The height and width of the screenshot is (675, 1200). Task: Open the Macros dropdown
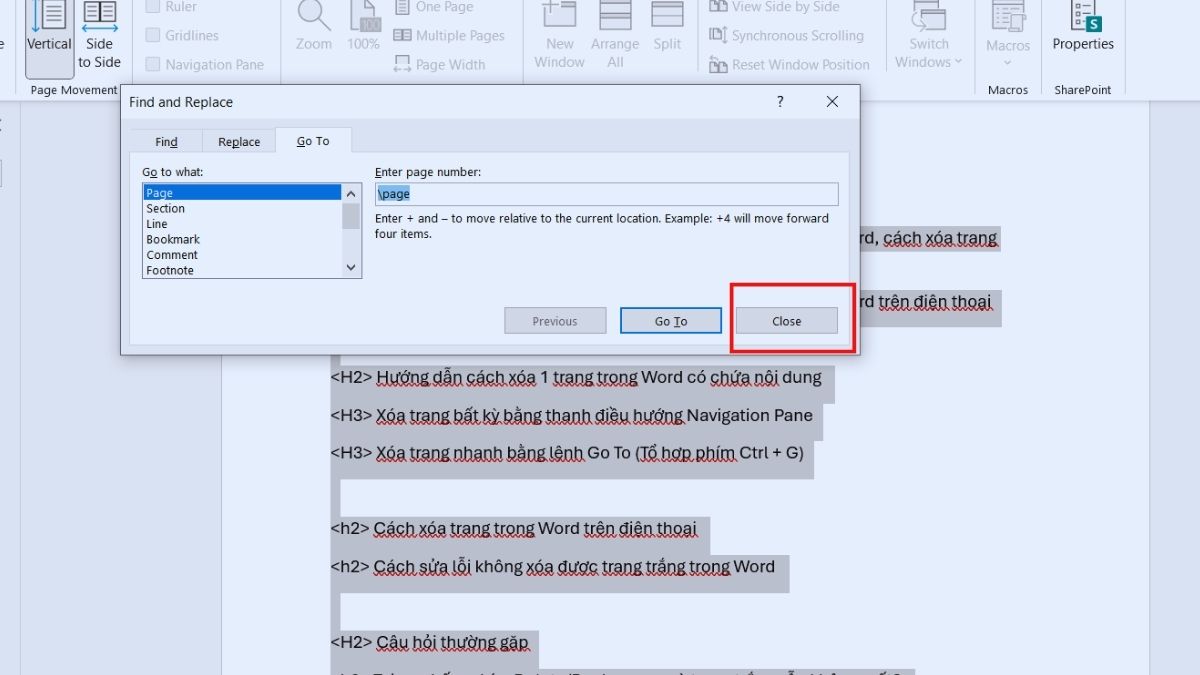[1008, 35]
